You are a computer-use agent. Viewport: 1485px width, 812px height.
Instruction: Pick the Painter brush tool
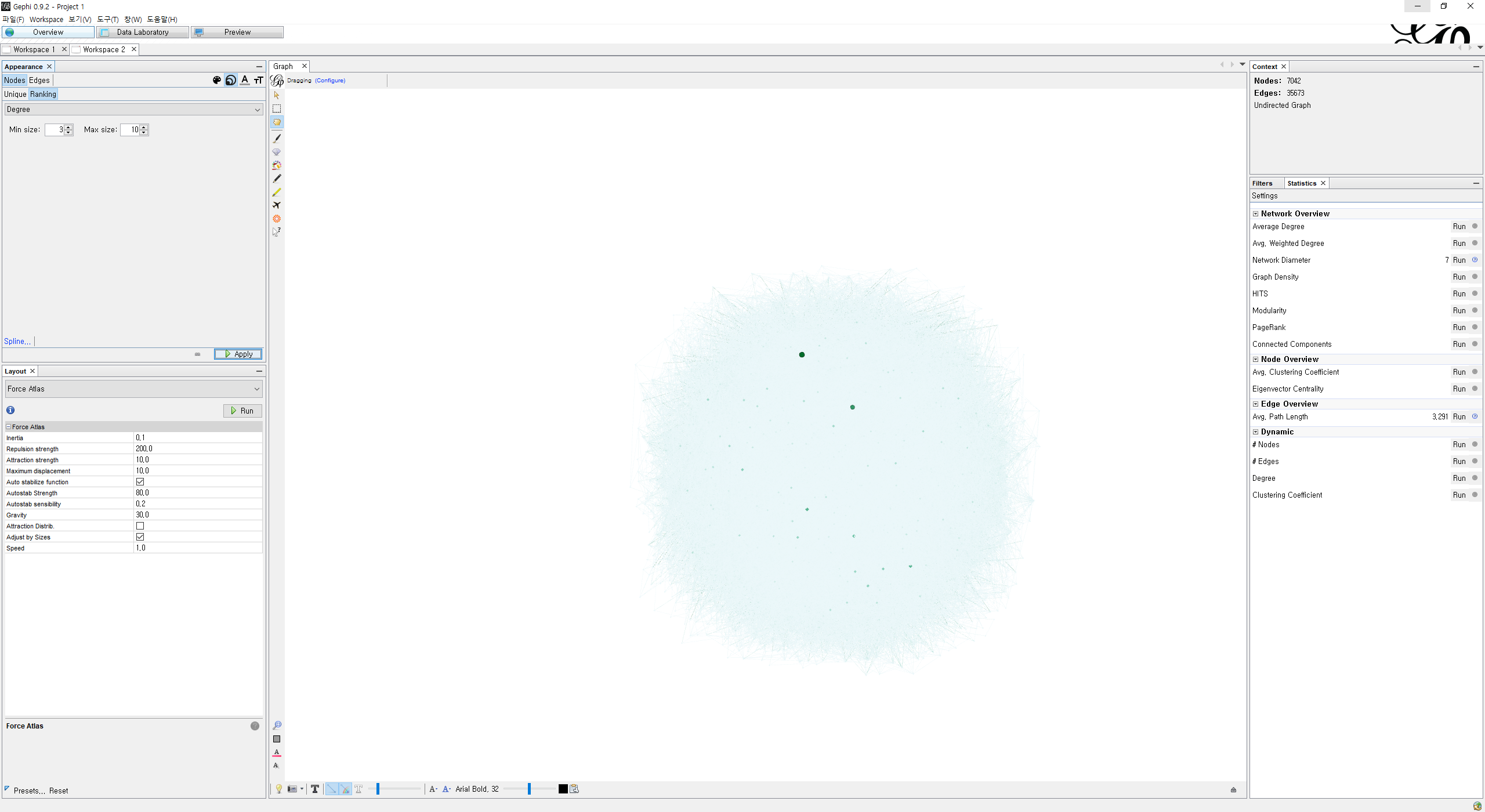click(277, 139)
